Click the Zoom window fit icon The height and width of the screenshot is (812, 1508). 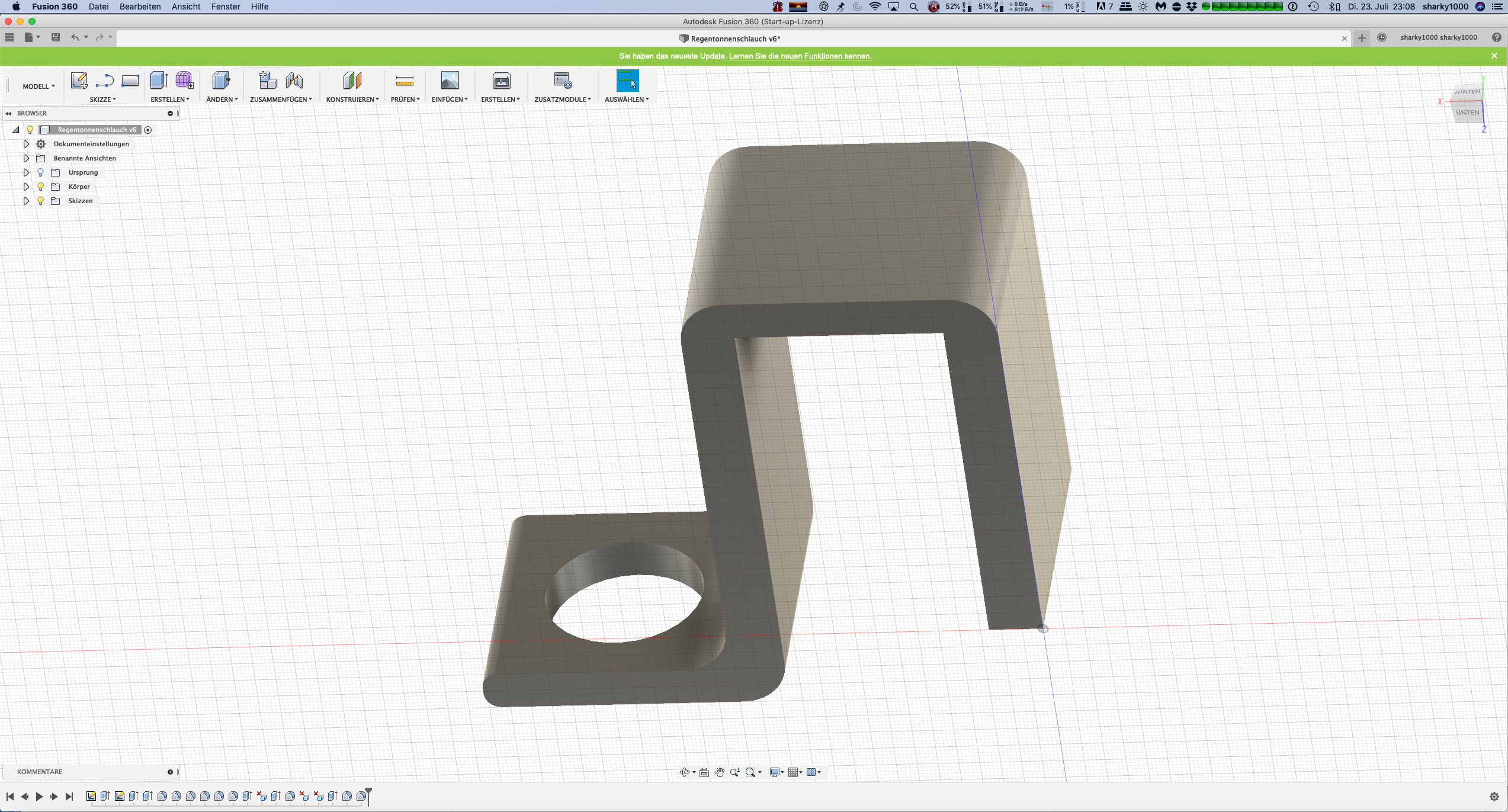tap(750, 772)
